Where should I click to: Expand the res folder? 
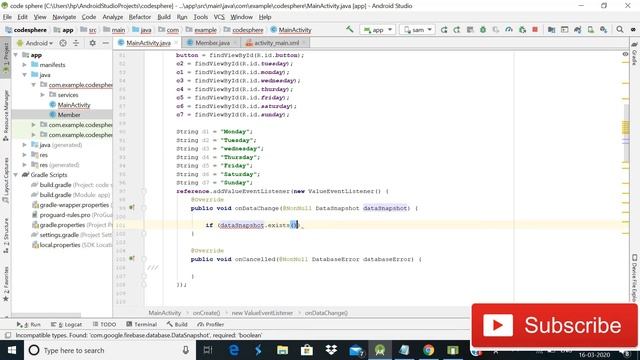pos(24,155)
